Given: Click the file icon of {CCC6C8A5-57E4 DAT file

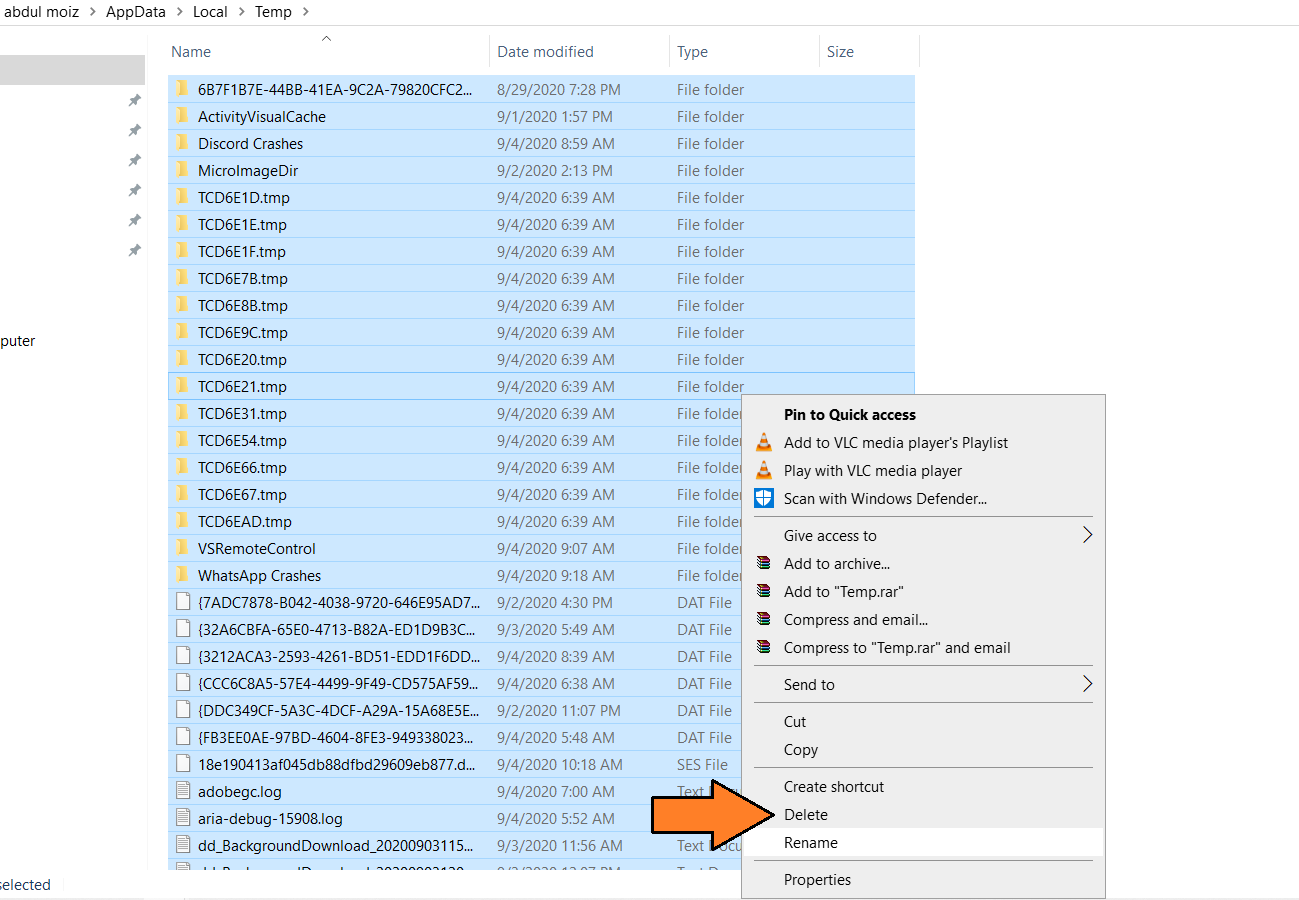Looking at the screenshot, I should [182, 683].
